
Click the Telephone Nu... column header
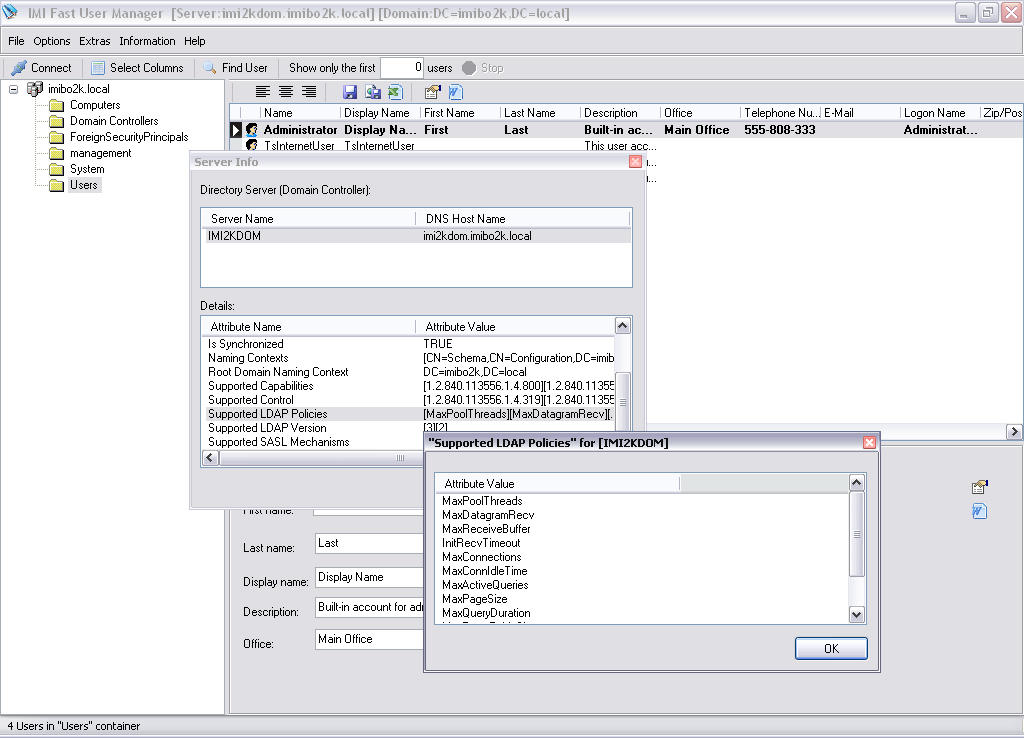coord(780,113)
